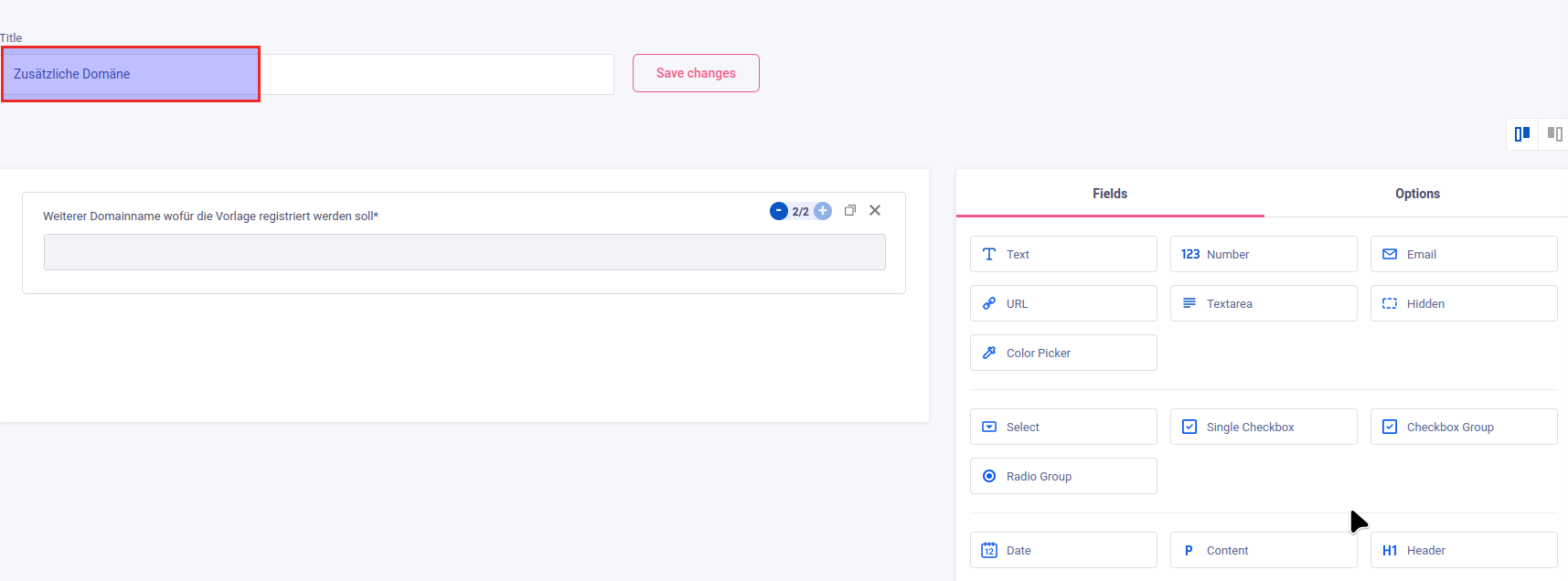Add a Checkbox Group field

point(1463,427)
